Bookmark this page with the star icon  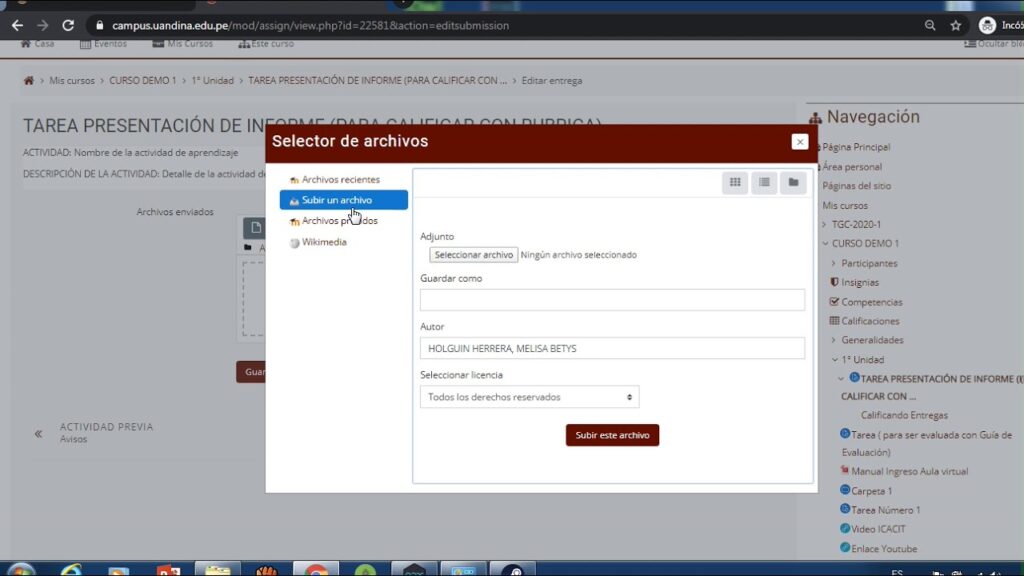pyautogui.click(x=956, y=25)
